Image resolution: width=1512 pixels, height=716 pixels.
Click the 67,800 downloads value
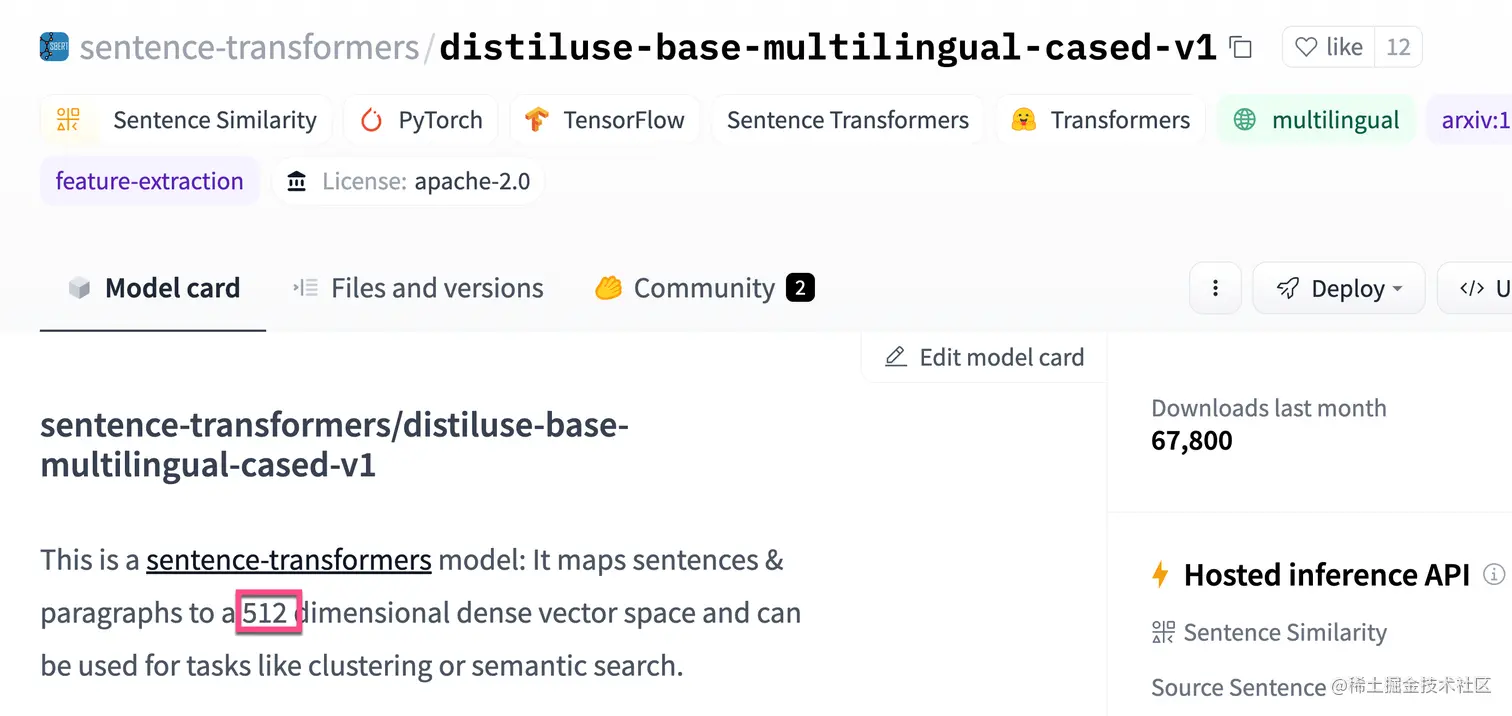[x=1192, y=440]
